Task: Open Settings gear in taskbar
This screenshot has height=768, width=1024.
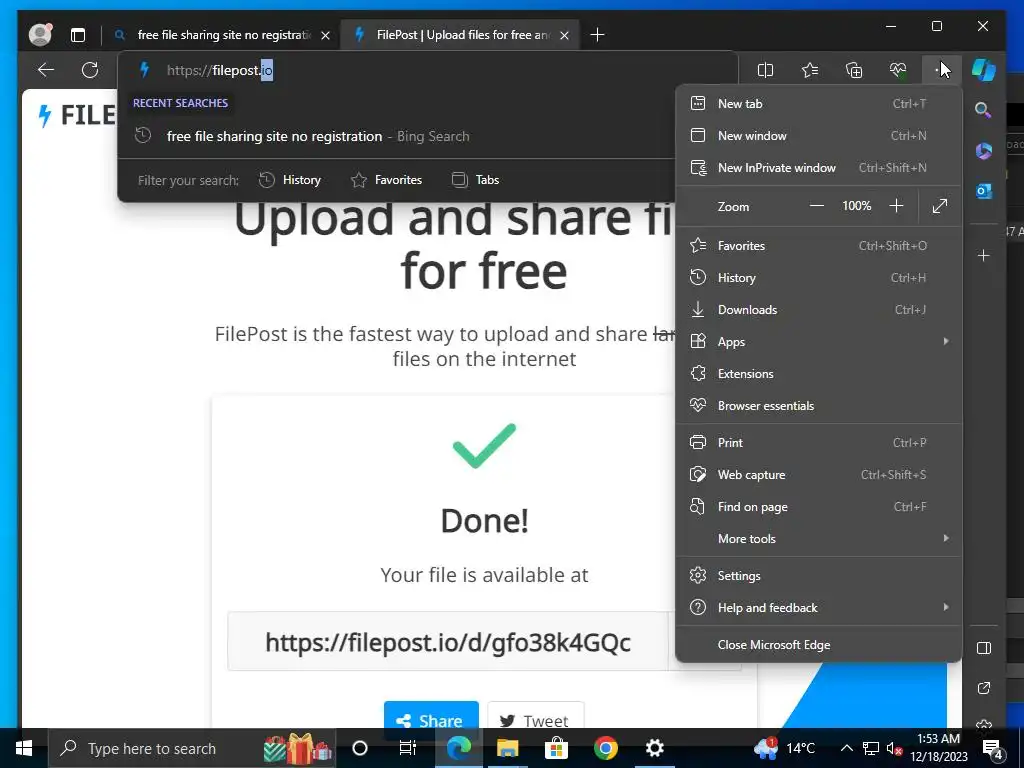Action: pos(654,748)
